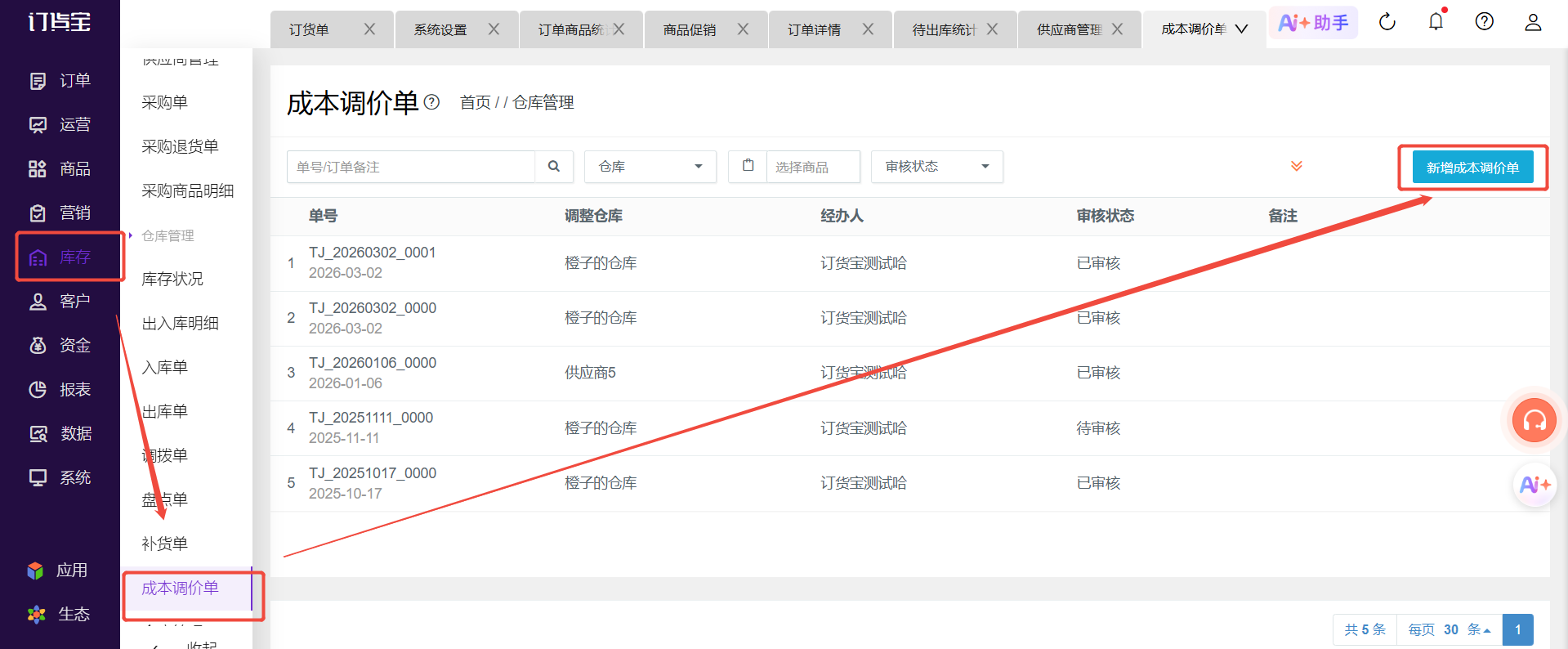Image resolution: width=1568 pixels, height=649 pixels.
Task: Open the 应用 cube icon
Action: 35,571
